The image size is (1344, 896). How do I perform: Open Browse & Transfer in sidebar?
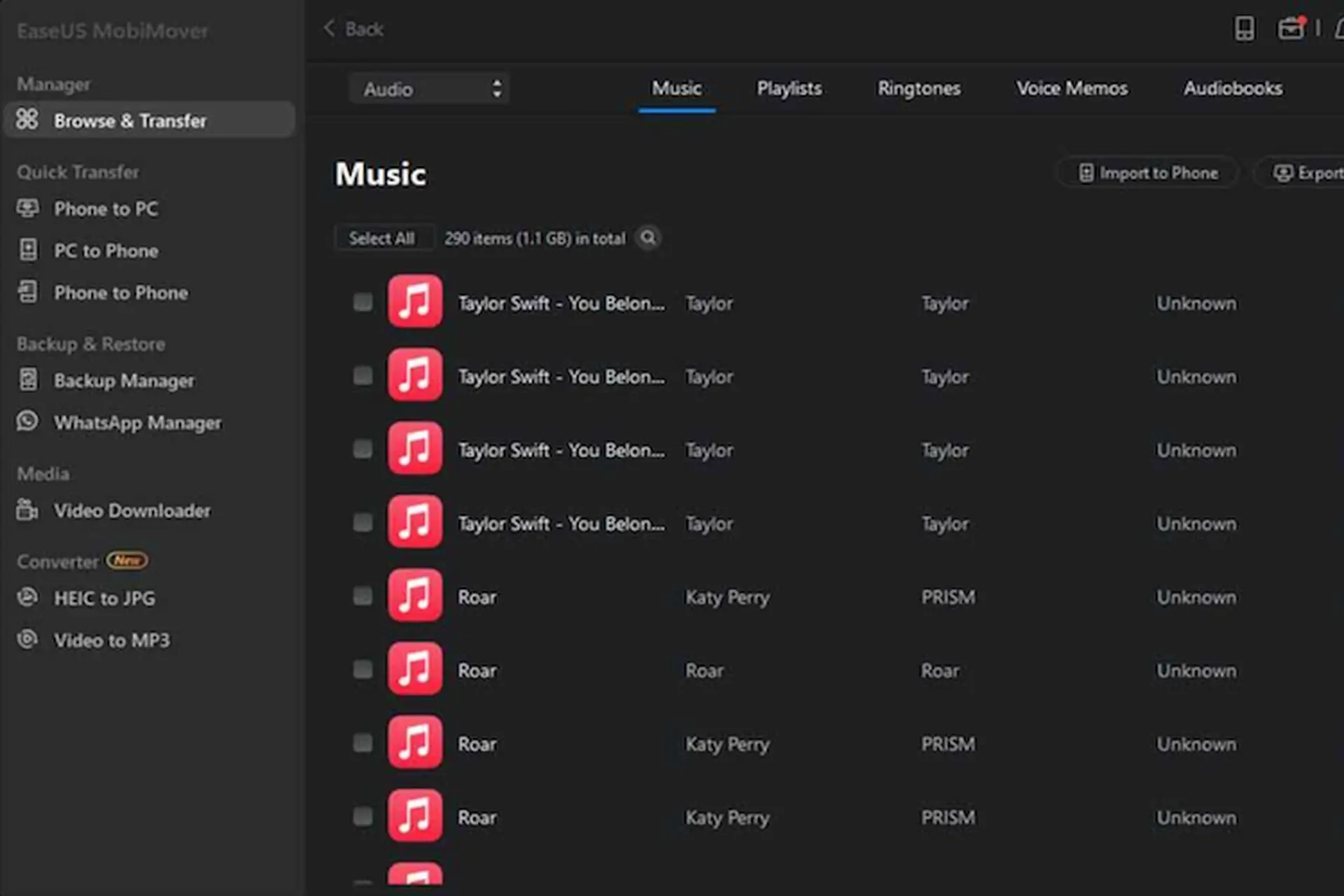(149, 120)
